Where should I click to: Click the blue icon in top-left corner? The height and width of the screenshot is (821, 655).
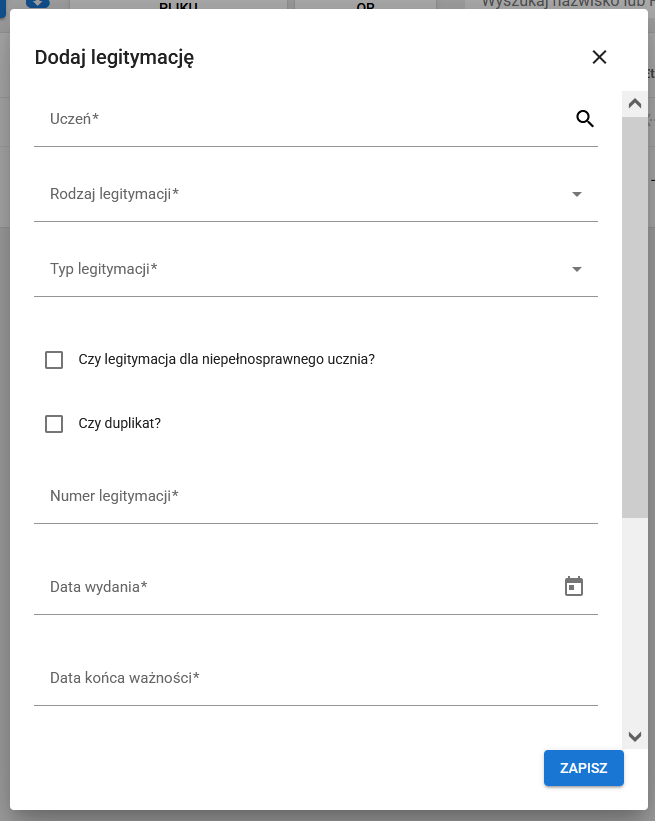pyautogui.click(x=37, y=3)
